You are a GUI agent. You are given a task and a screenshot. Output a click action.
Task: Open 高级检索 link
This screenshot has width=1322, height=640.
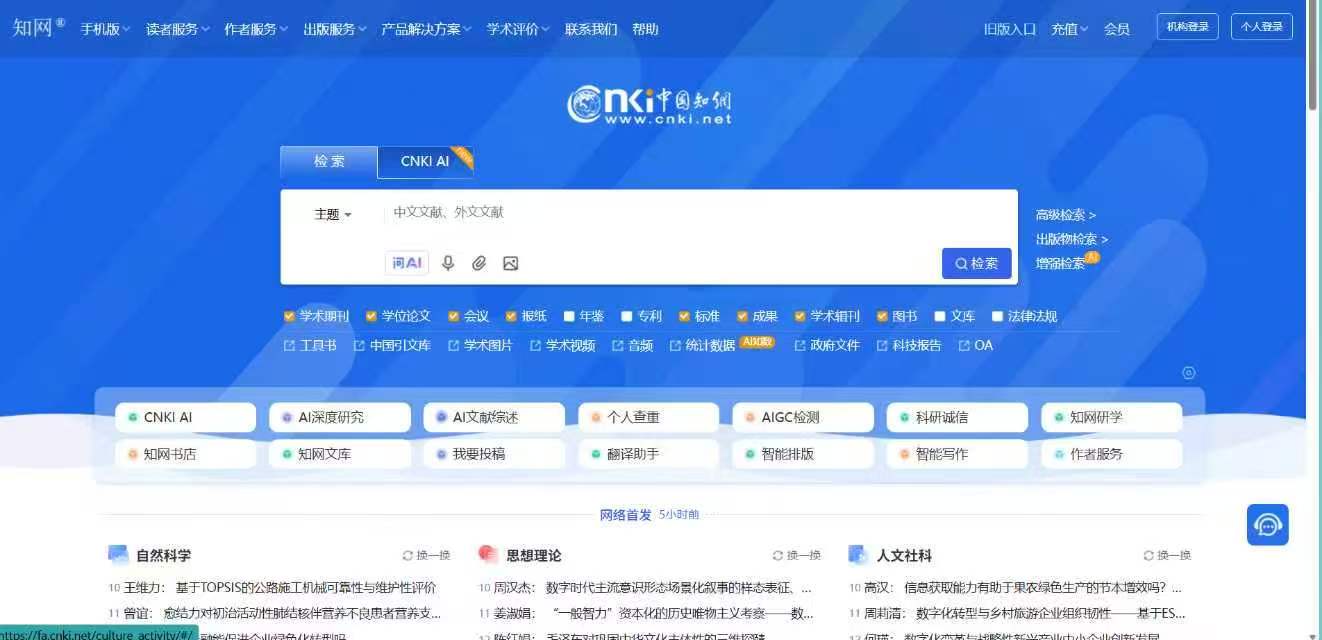pyautogui.click(x=1066, y=215)
